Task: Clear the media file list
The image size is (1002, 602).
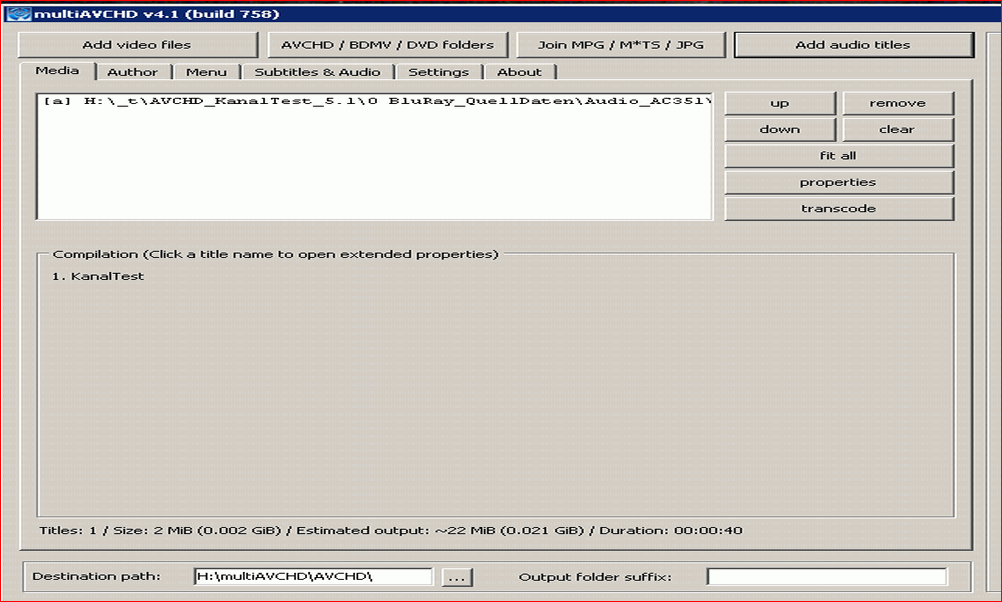Action: pyautogui.click(x=897, y=129)
